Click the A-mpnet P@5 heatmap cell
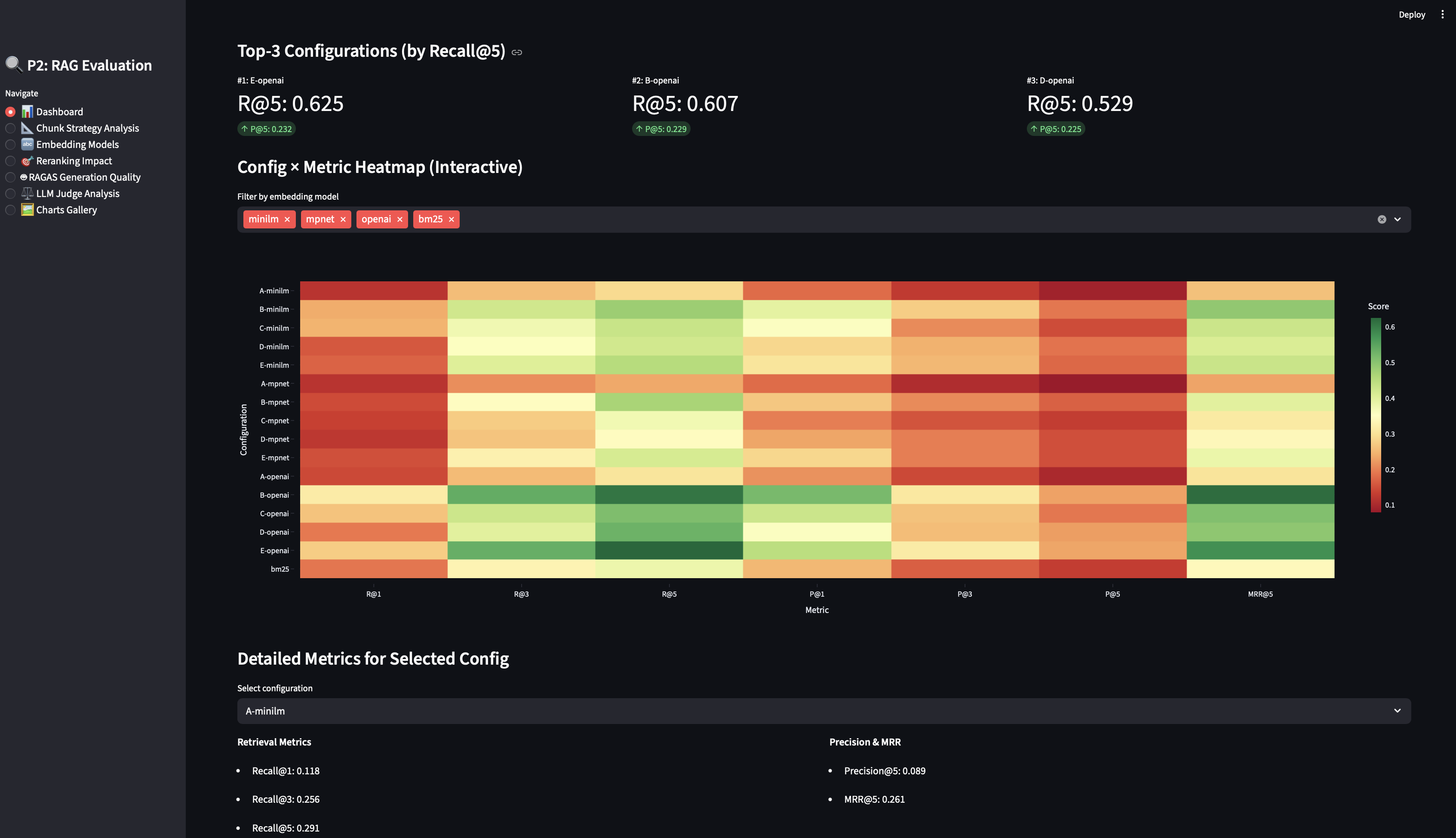 click(x=1112, y=384)
